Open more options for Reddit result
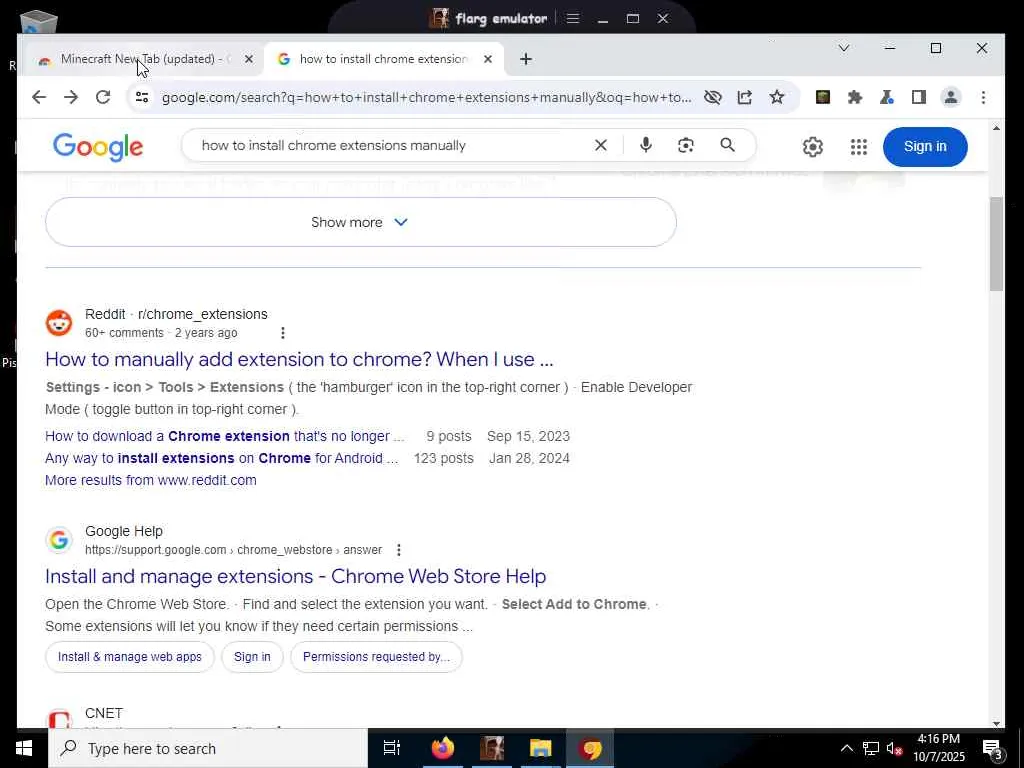Viewport: 1024px width, 768px height. tap(283, 333)
